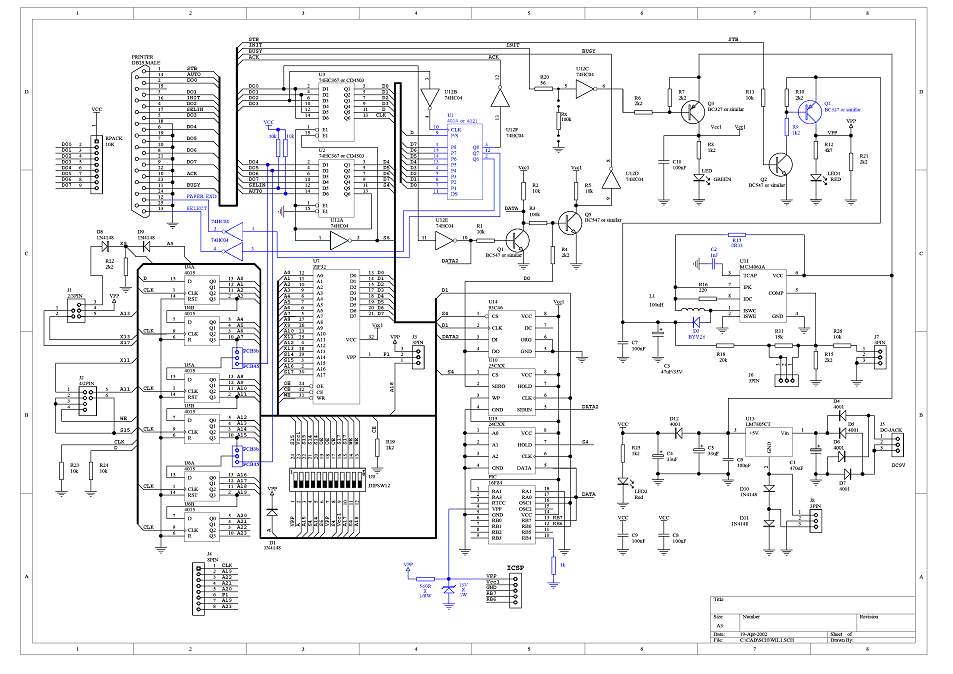Viewport: 953px width, 674px height.
Task: Select the blue D3 BYV2x diode
Action: point(698,320)
